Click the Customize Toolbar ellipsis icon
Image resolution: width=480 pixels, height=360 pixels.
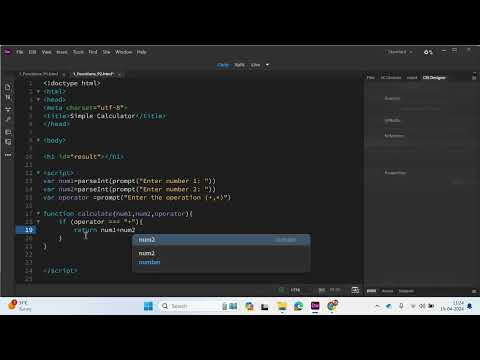point(8,155)
